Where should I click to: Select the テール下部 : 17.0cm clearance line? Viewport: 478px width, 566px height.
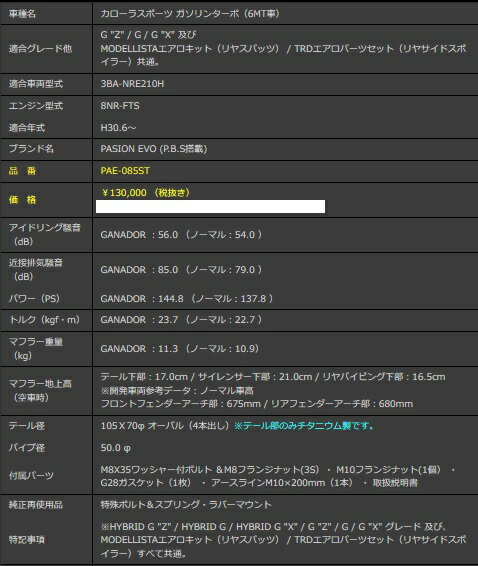(273, 377)
